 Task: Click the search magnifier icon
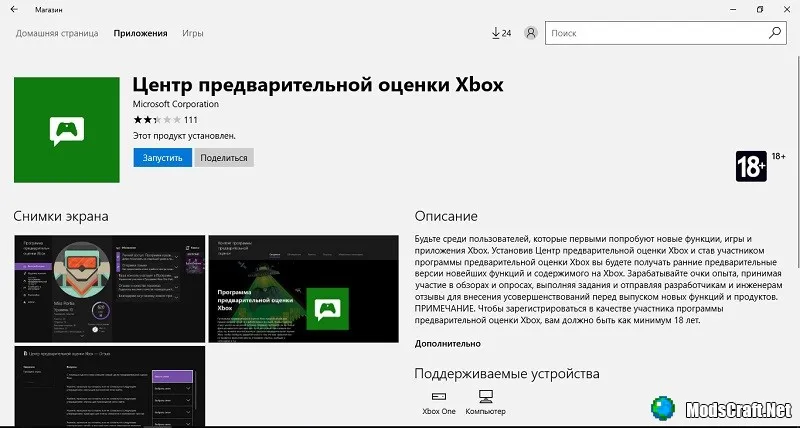[x=774, y=33]
